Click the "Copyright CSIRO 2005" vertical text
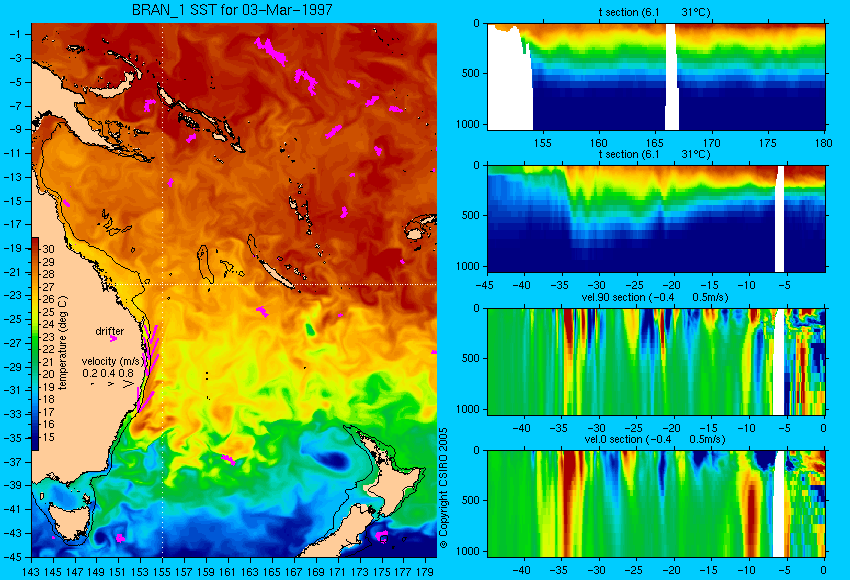The width and height of the screenshot is (850, 580). tap(443, 488)
